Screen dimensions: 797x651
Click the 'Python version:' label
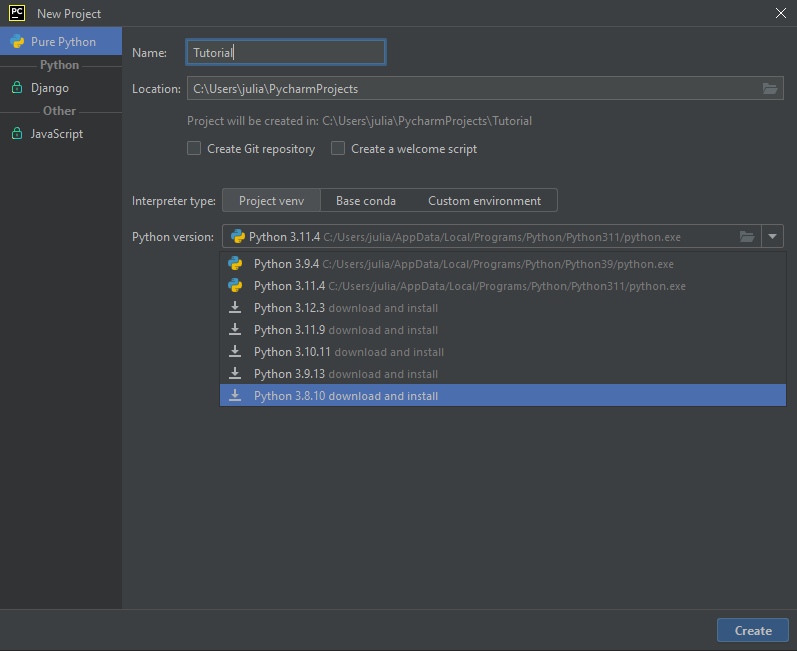coord(173,237)
